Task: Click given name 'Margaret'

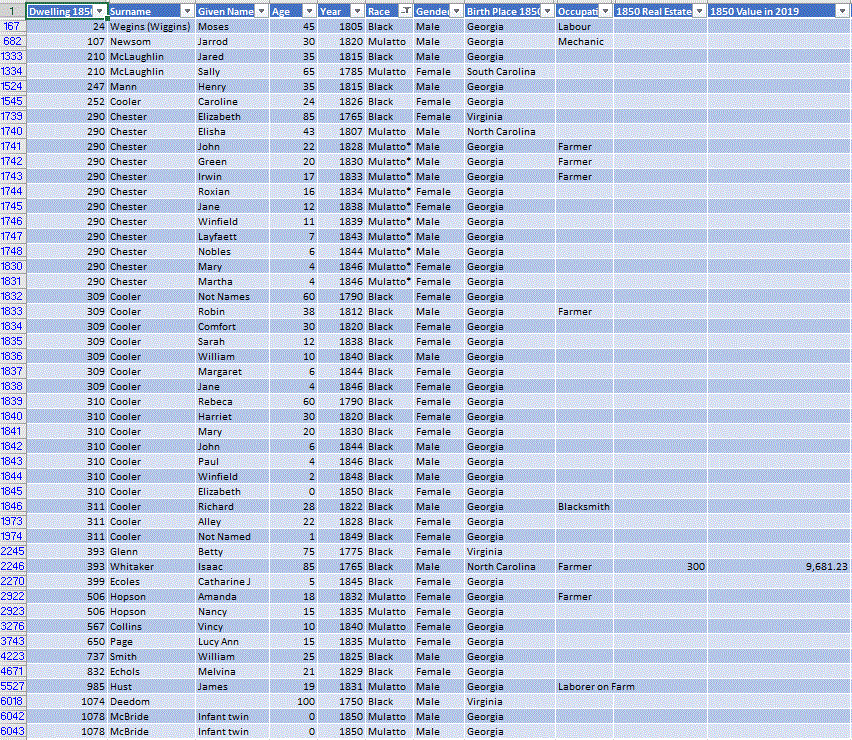Action: [x=232, y=372]
